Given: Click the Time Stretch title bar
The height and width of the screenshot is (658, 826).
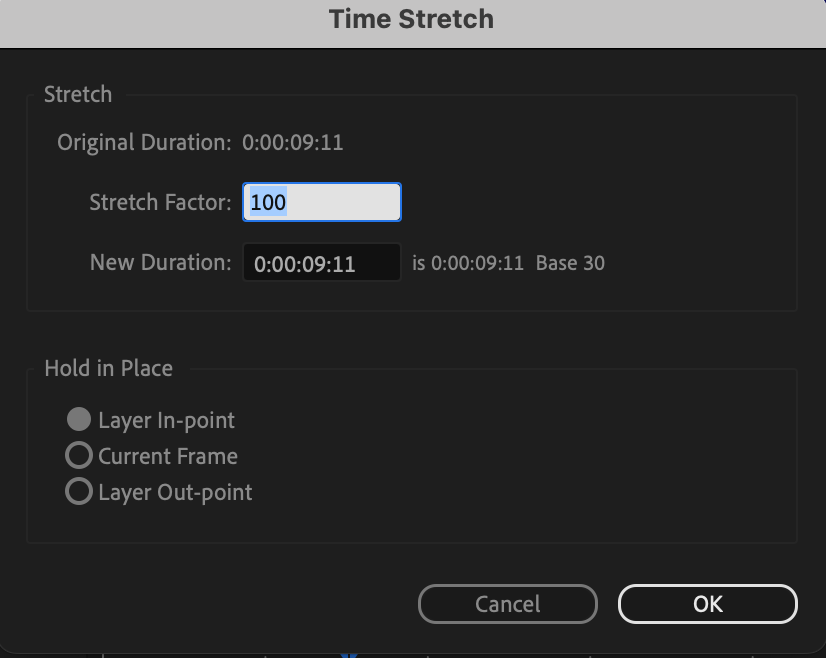Looking at the screenshot, I should [411, 19].
